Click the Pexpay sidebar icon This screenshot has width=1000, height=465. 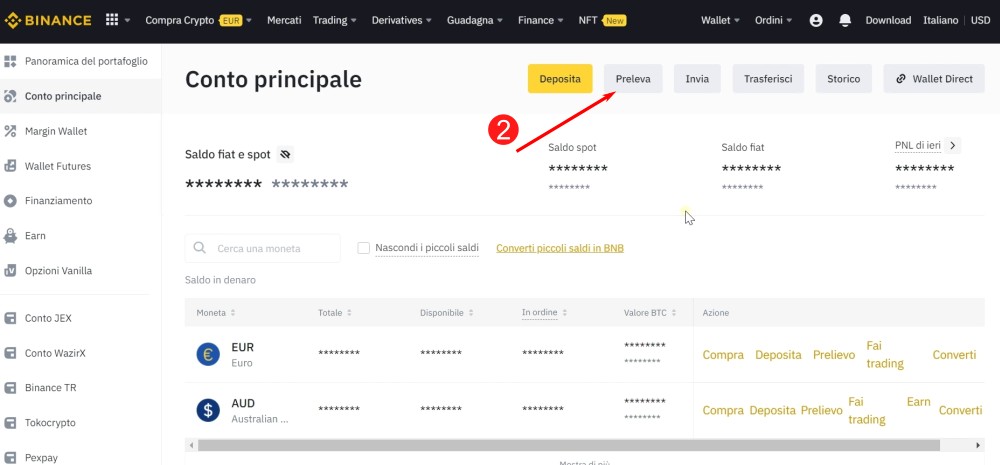[10, 457]
